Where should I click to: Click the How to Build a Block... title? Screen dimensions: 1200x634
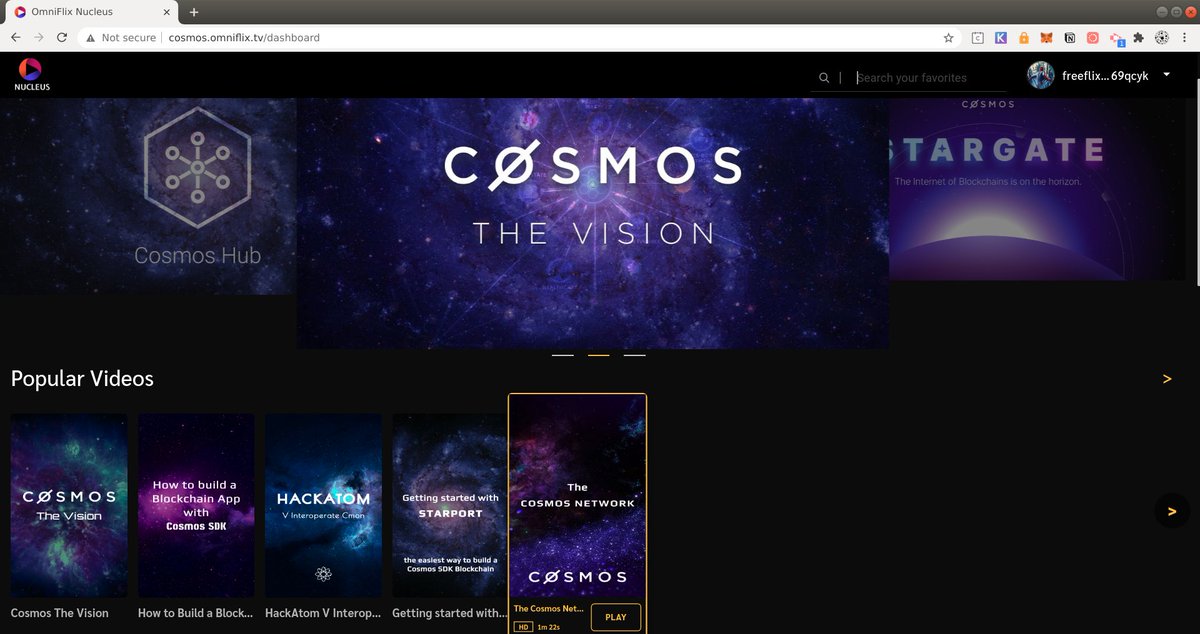[196, 613]
